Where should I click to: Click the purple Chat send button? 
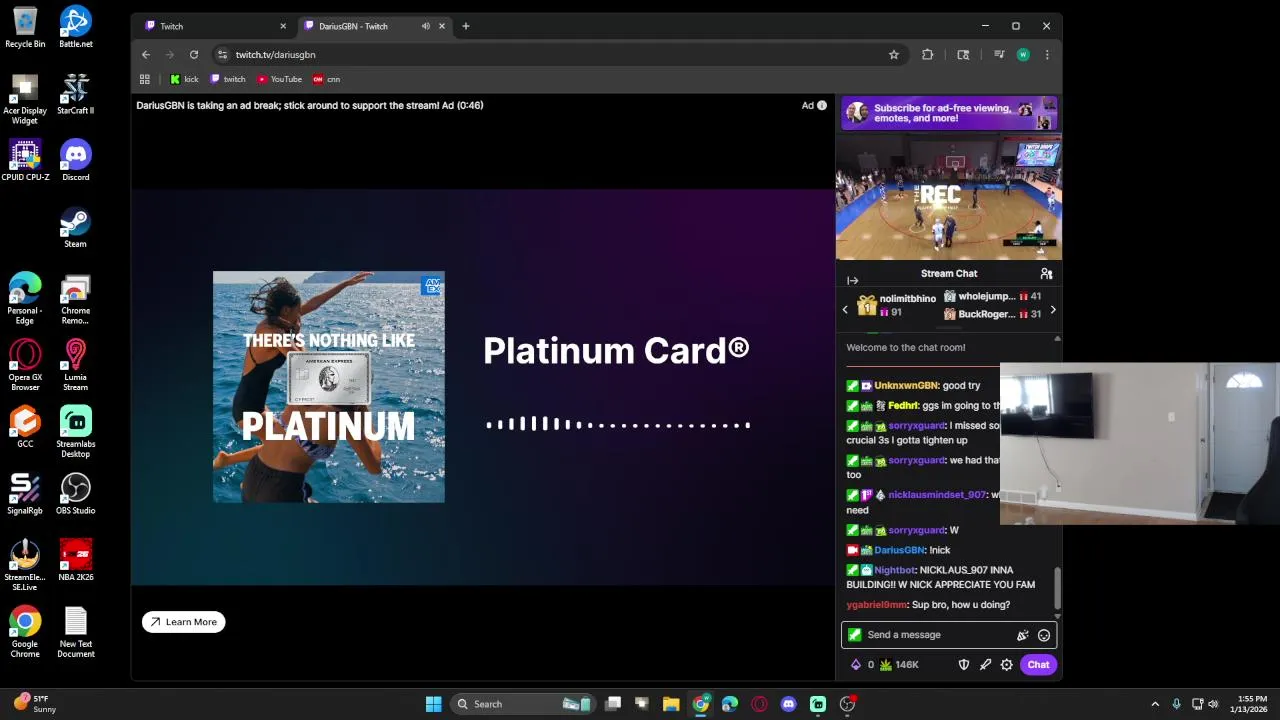[x=1038, y=665]
